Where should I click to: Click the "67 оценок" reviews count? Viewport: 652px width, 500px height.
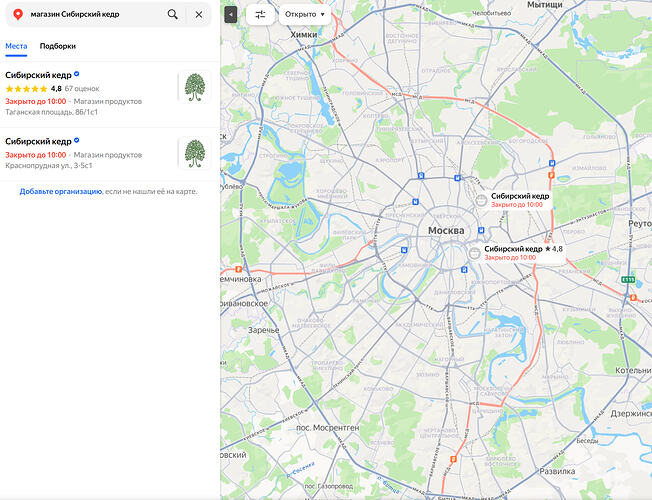coord(82,89)
